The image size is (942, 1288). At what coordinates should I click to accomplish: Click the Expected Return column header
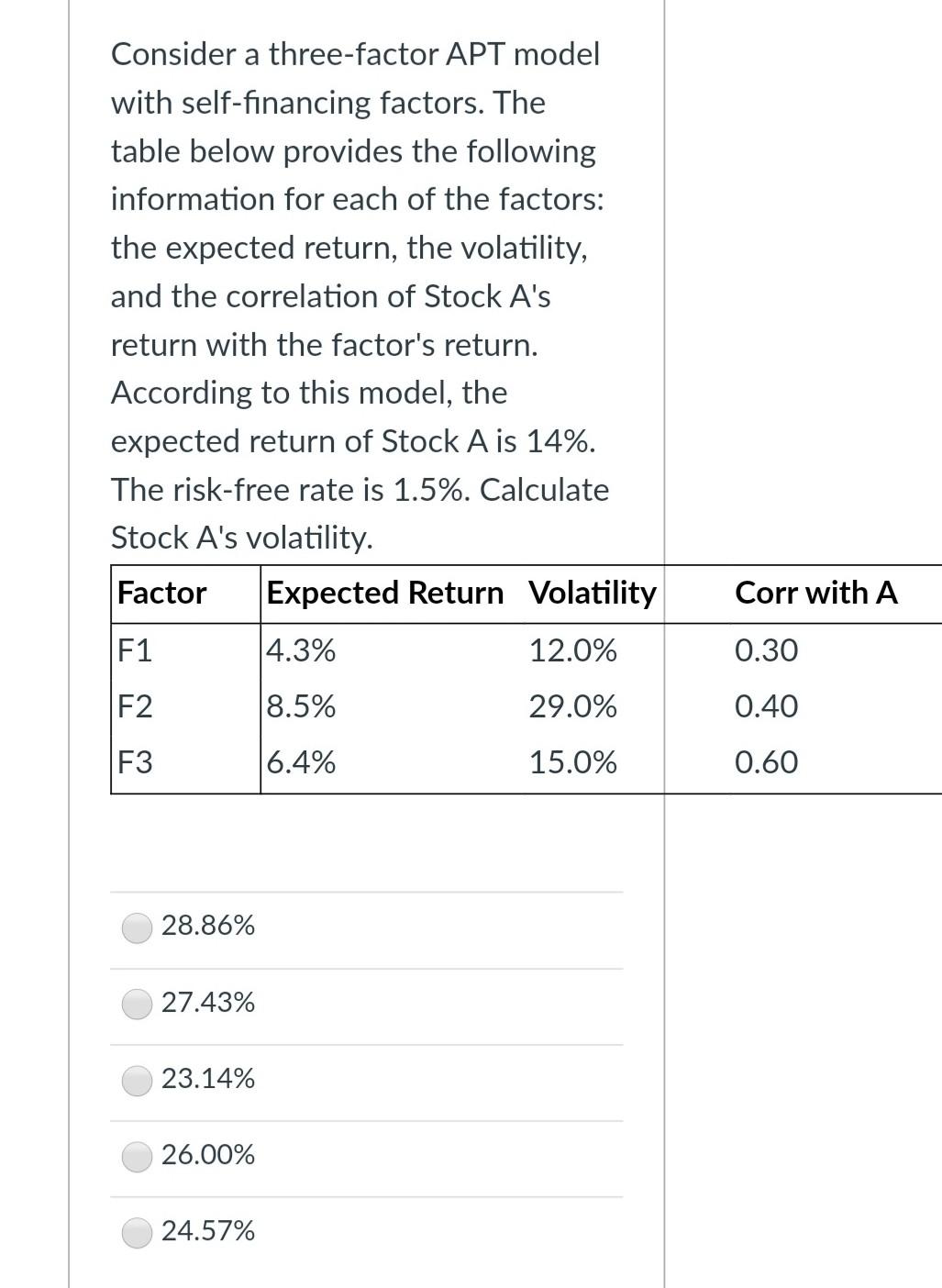384,593
